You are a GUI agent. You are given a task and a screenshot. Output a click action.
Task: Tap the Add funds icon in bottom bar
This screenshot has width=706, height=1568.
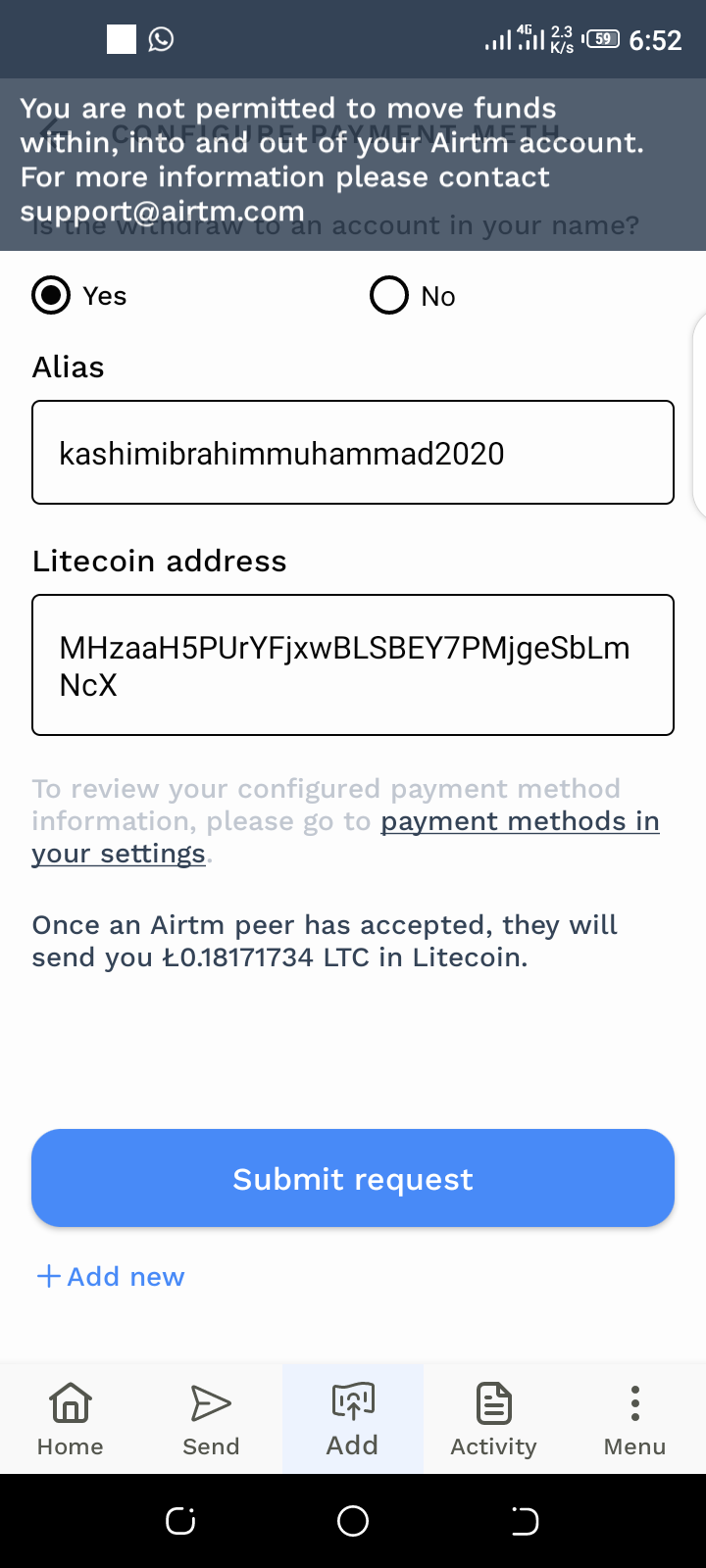coord(353,1401)
